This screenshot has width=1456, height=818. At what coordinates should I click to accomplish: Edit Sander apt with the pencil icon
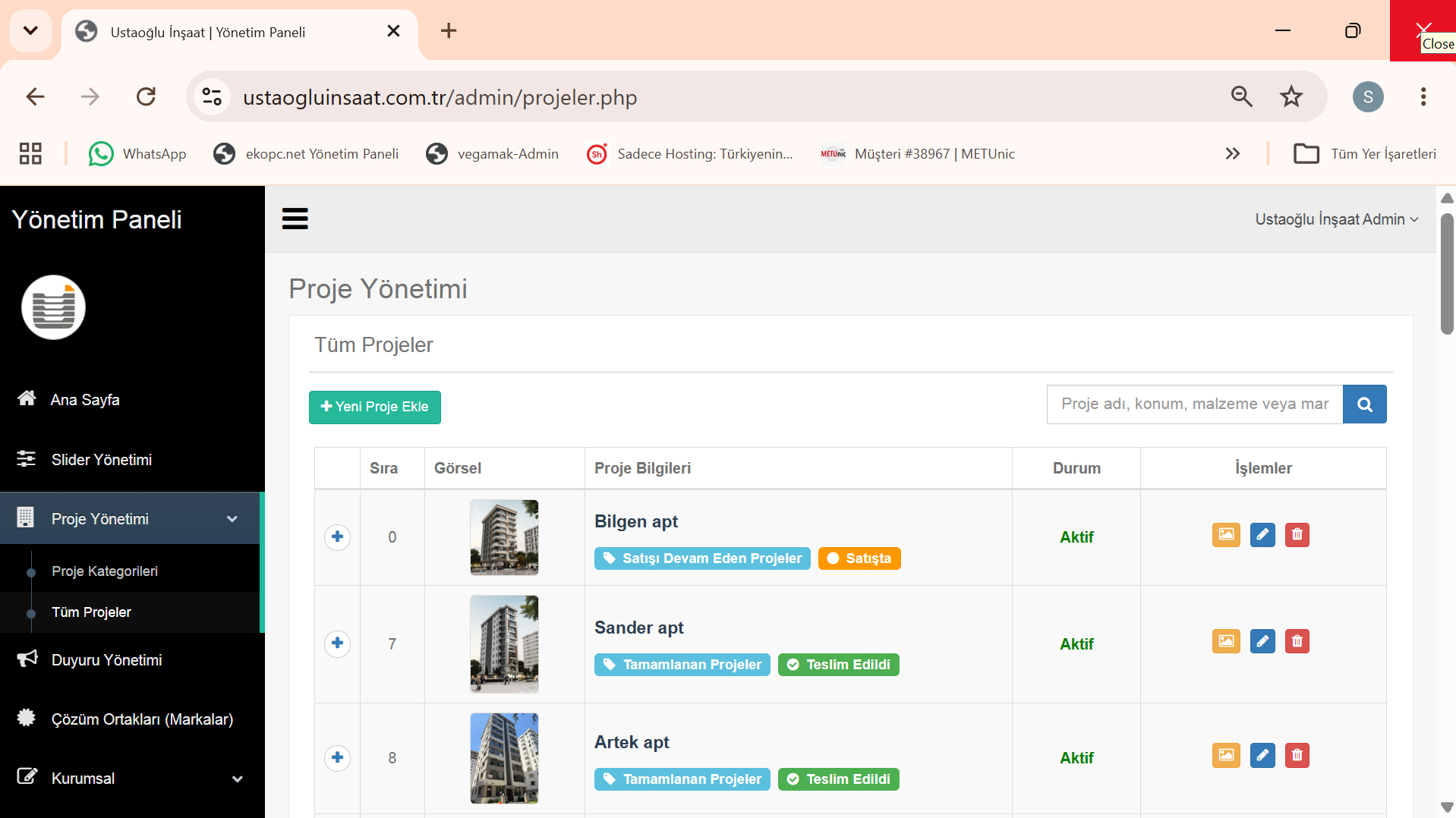[1262, 642]
